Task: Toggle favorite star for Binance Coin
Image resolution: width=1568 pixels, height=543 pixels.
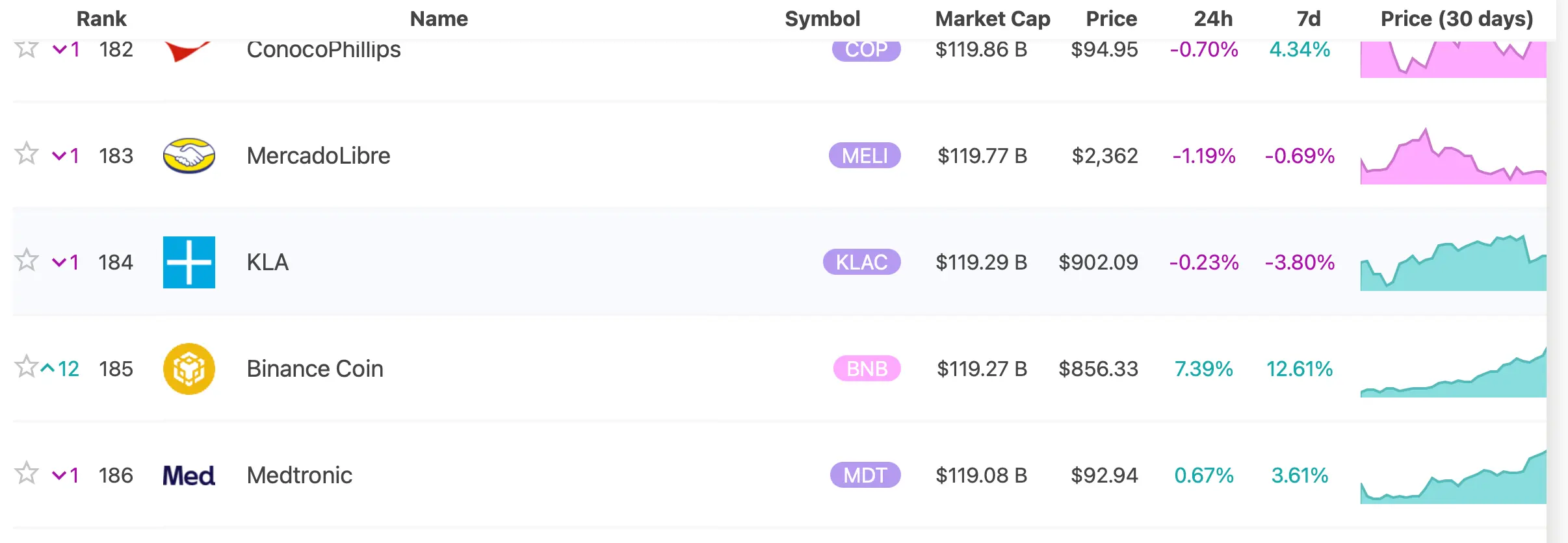Action: (x=26, y=367)
